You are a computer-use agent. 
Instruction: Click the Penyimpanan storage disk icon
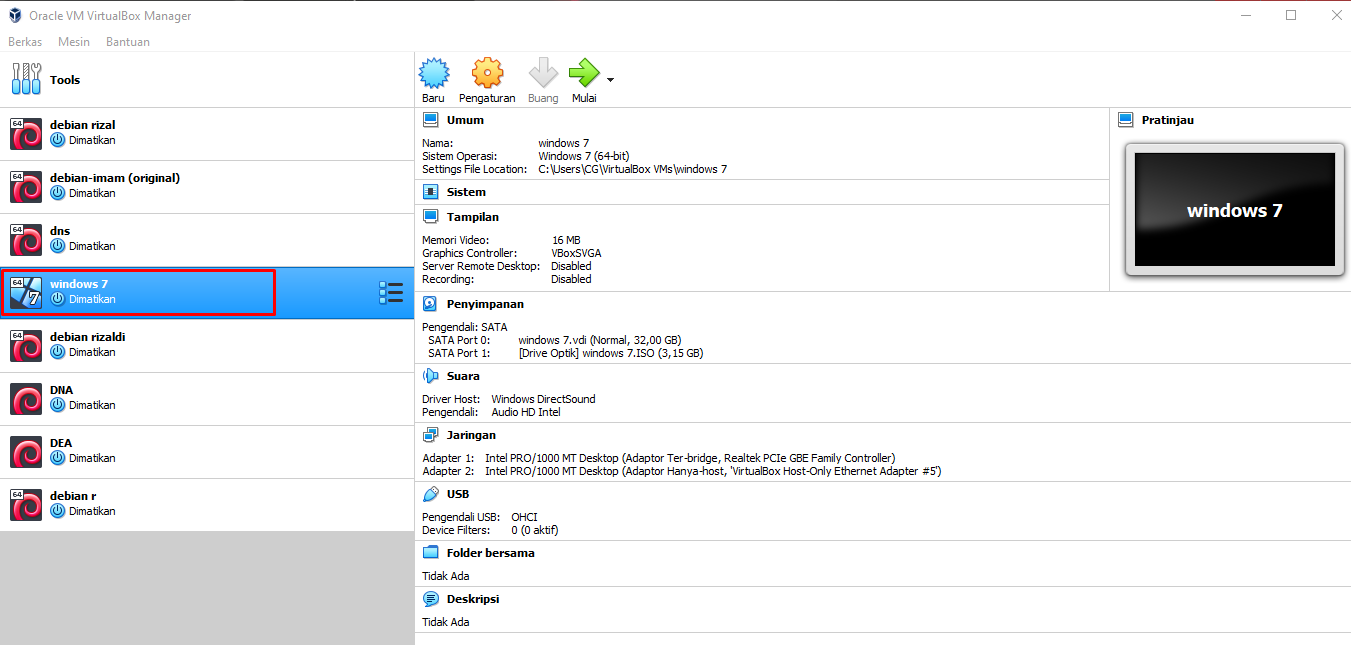pyautogui.click(x=430, y=304)
